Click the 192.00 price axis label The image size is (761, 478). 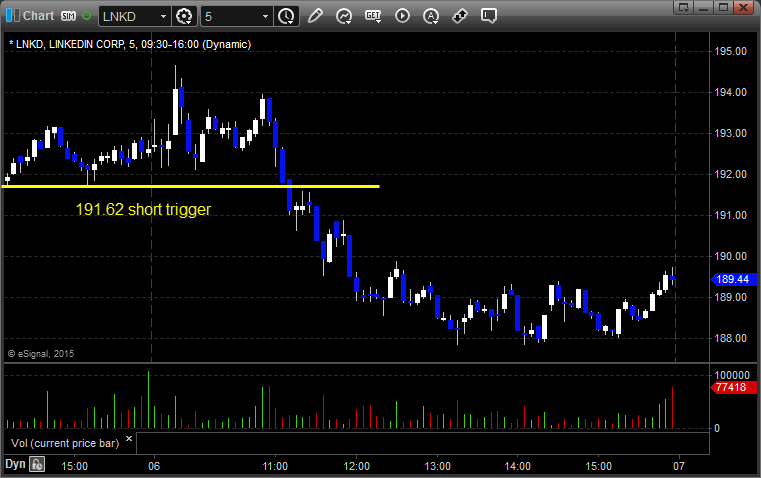point(730,174)
